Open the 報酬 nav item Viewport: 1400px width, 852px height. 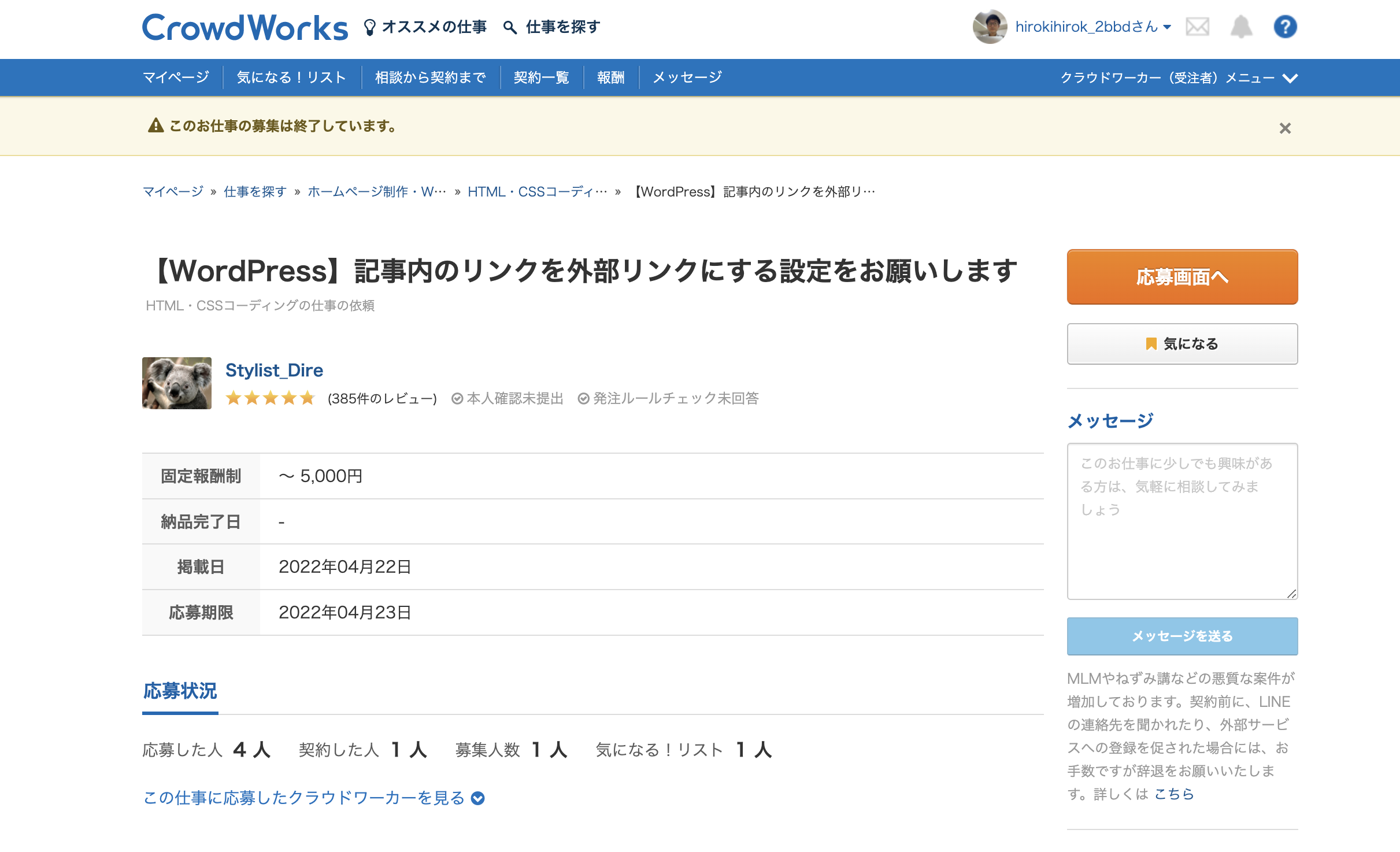point(611,77)
